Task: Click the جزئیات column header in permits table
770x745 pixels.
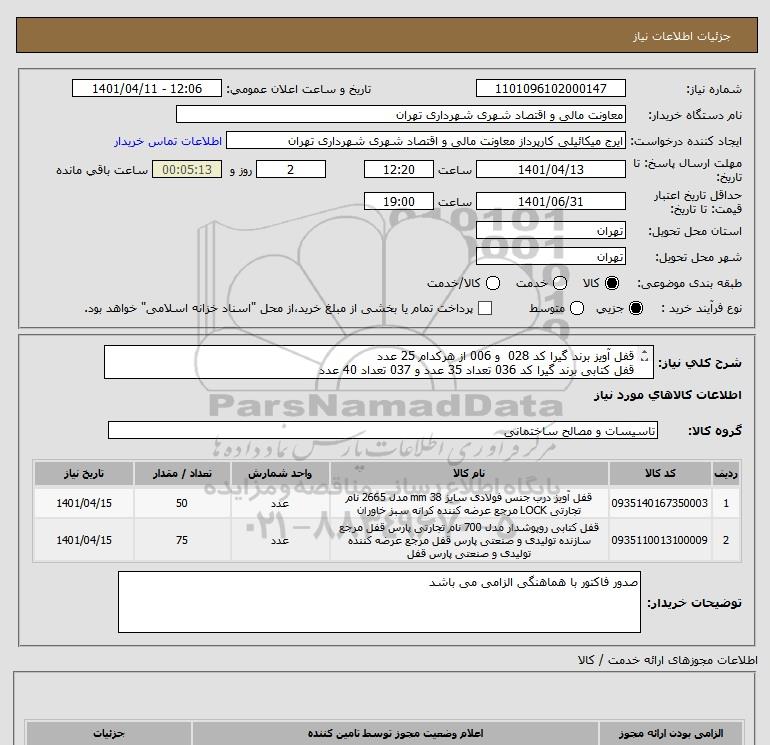Action: pyautogui.click(x=109, y=734)
